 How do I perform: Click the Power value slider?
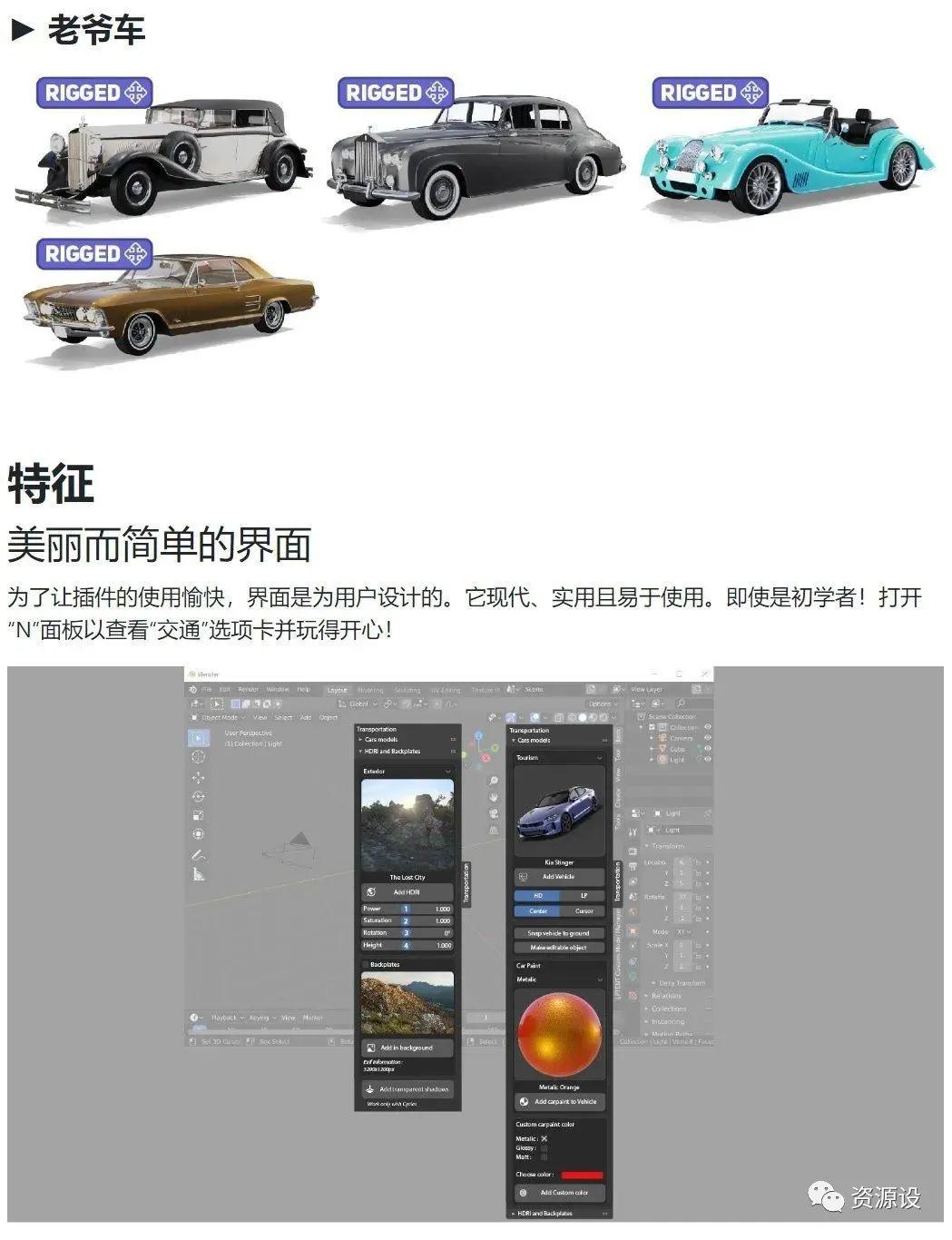[x=407, y=909]
